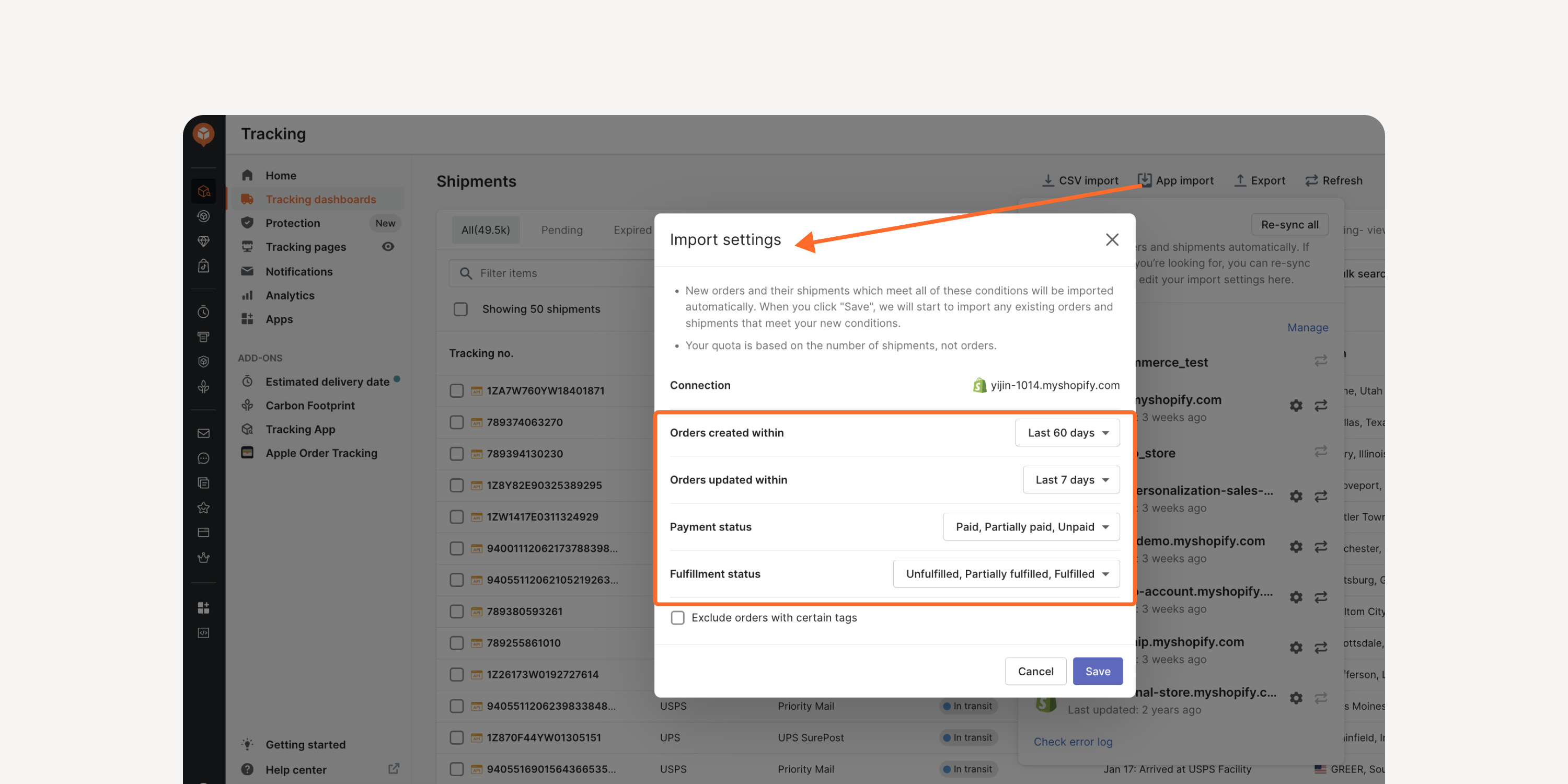The width and height of the screenshot is (1568, 784).
Task: Toggle the Tracking pages eye visibility icon
Action: 388,247
